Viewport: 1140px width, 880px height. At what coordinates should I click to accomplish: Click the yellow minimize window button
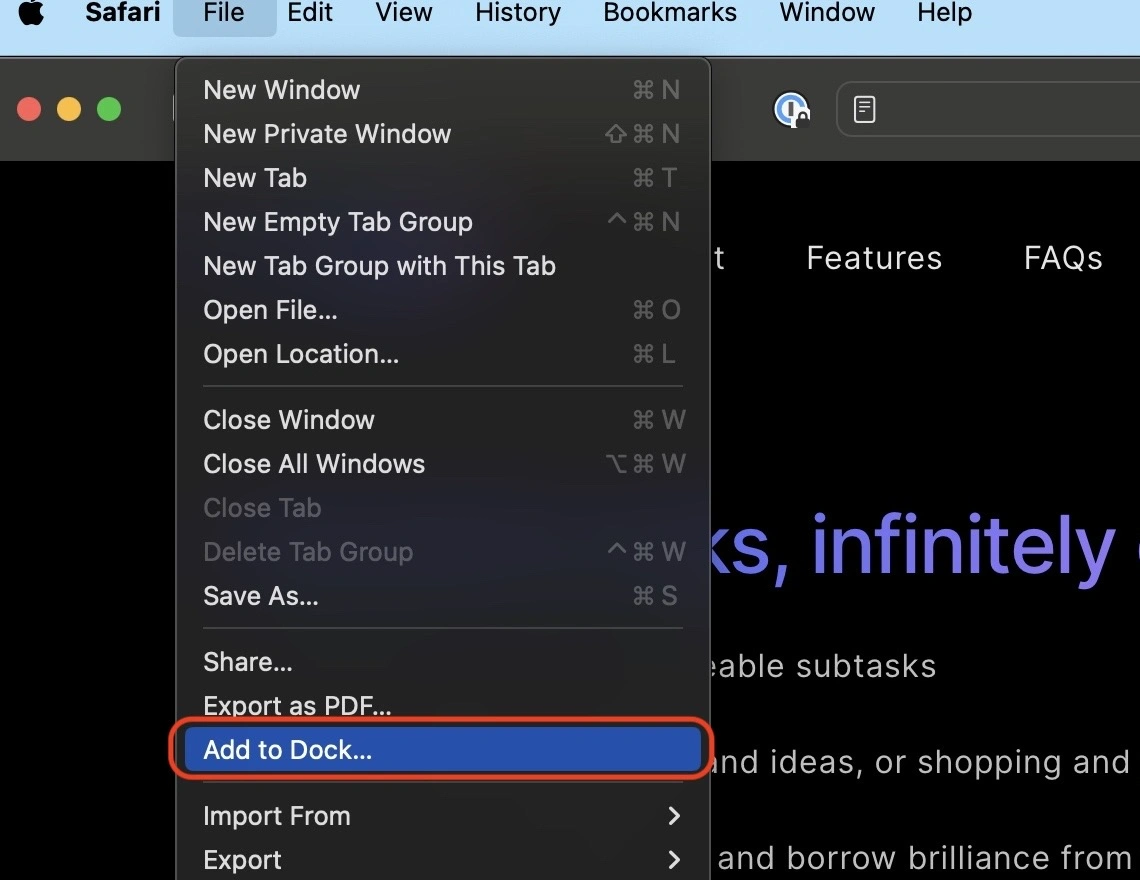(69, 109)
